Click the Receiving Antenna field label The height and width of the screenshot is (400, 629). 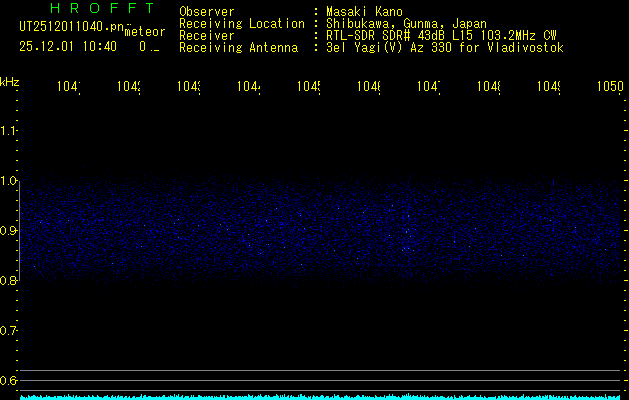point(238,47)
